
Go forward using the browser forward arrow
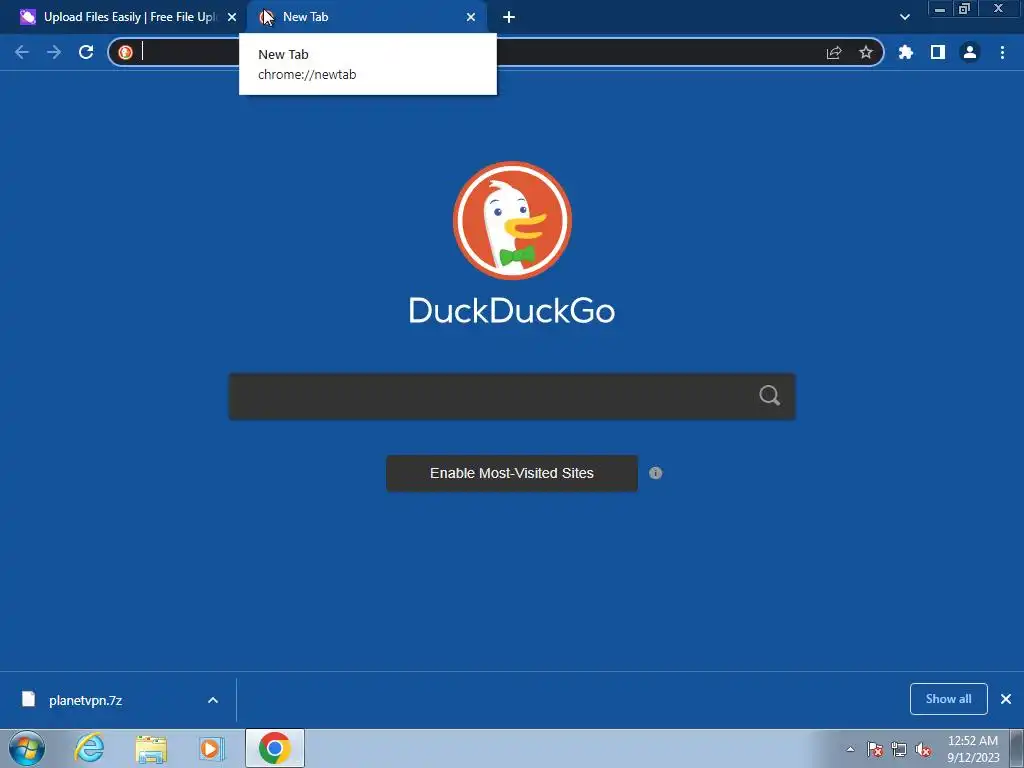coord(54,52)
